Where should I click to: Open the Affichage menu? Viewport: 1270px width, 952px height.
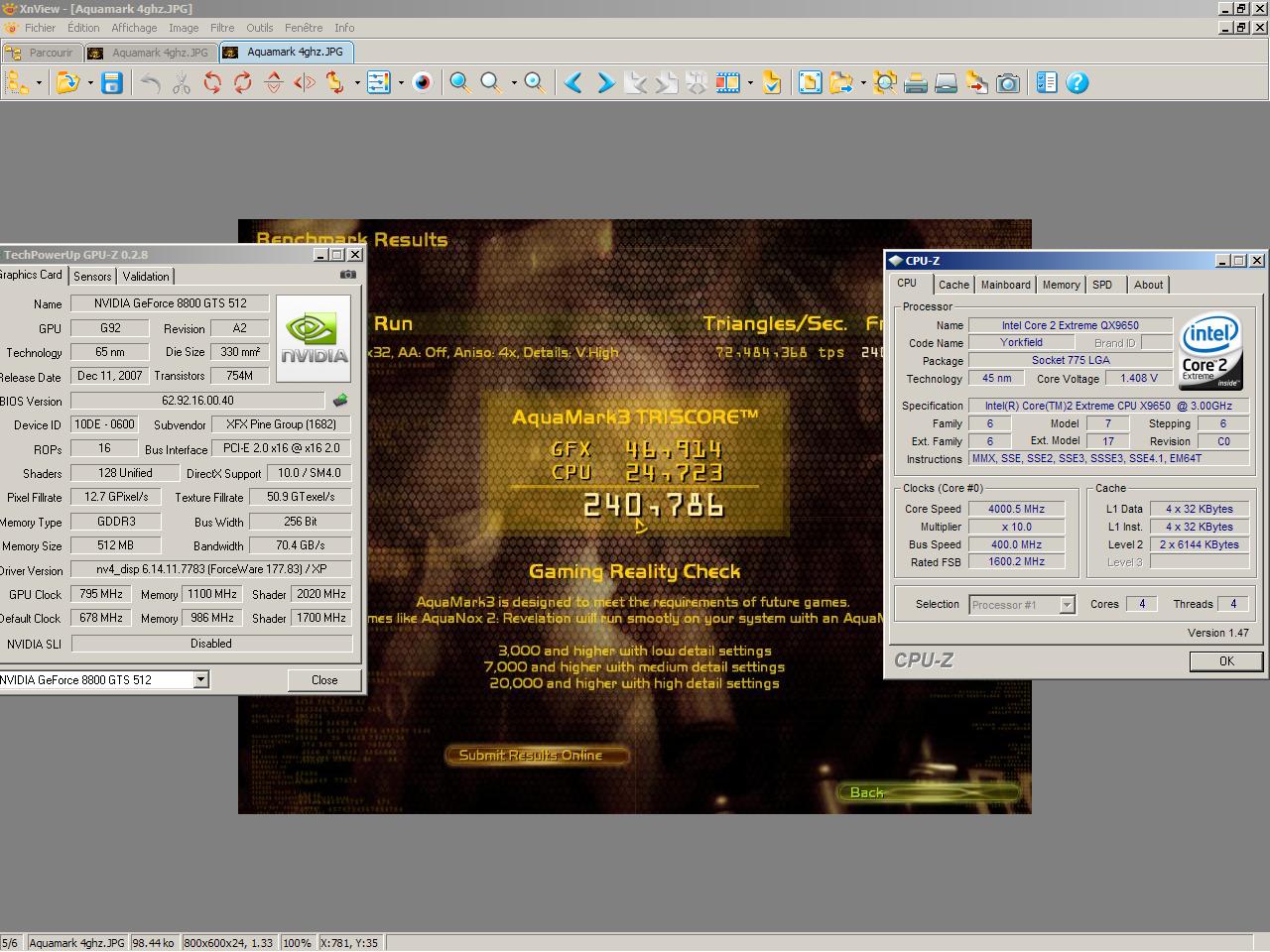pyautogui.click(x=134, y=28)
